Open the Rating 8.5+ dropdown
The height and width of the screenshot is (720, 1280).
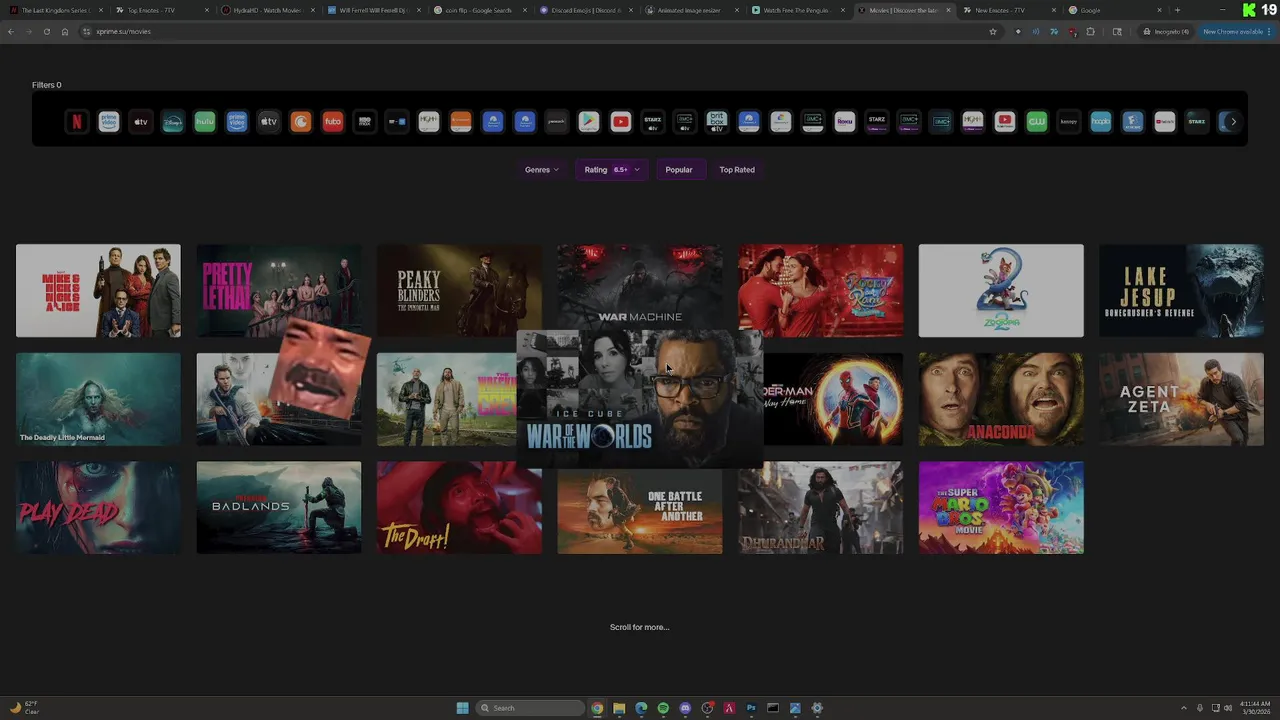(x=611, y=170)
